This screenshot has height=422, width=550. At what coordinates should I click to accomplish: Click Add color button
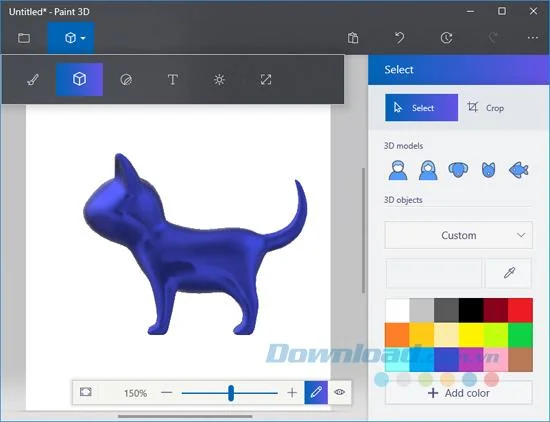458,393
